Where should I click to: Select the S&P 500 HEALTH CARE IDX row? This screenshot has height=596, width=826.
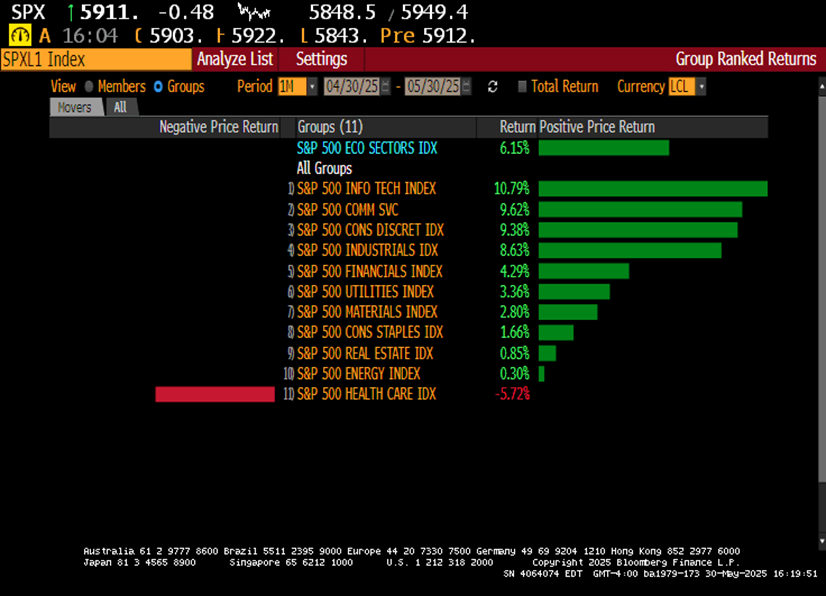coord(367,394)
